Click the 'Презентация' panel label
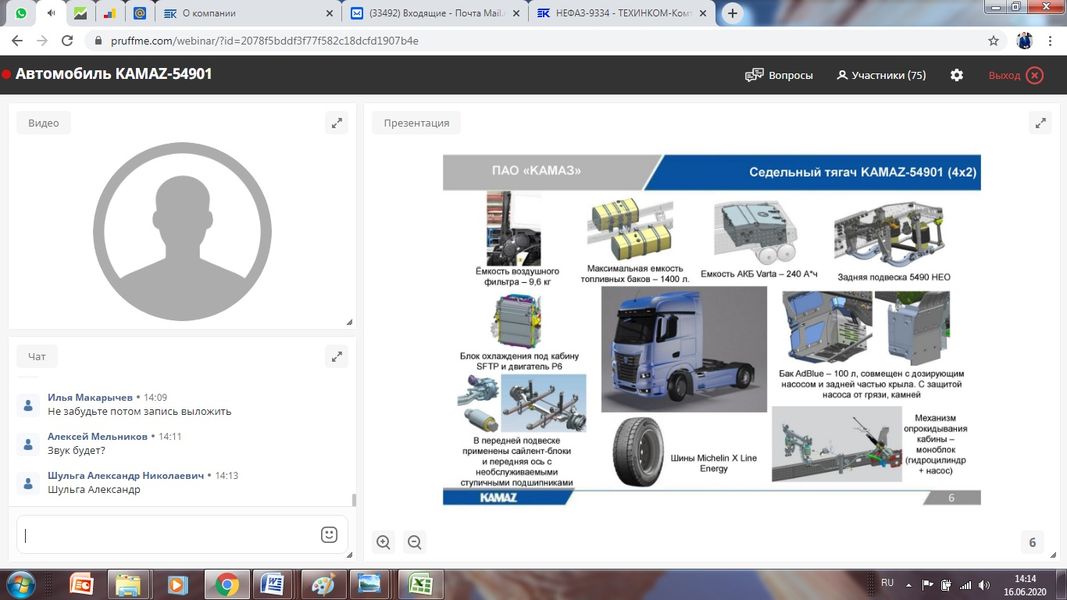Viewport: 1067px width, 600px height. click(x=416, y=123)
